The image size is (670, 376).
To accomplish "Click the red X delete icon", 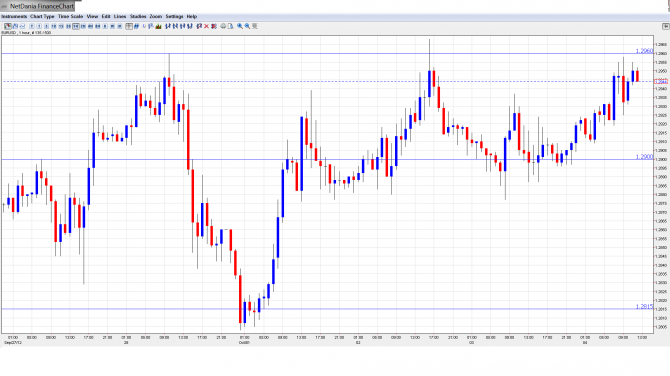I will pos(206,26).
